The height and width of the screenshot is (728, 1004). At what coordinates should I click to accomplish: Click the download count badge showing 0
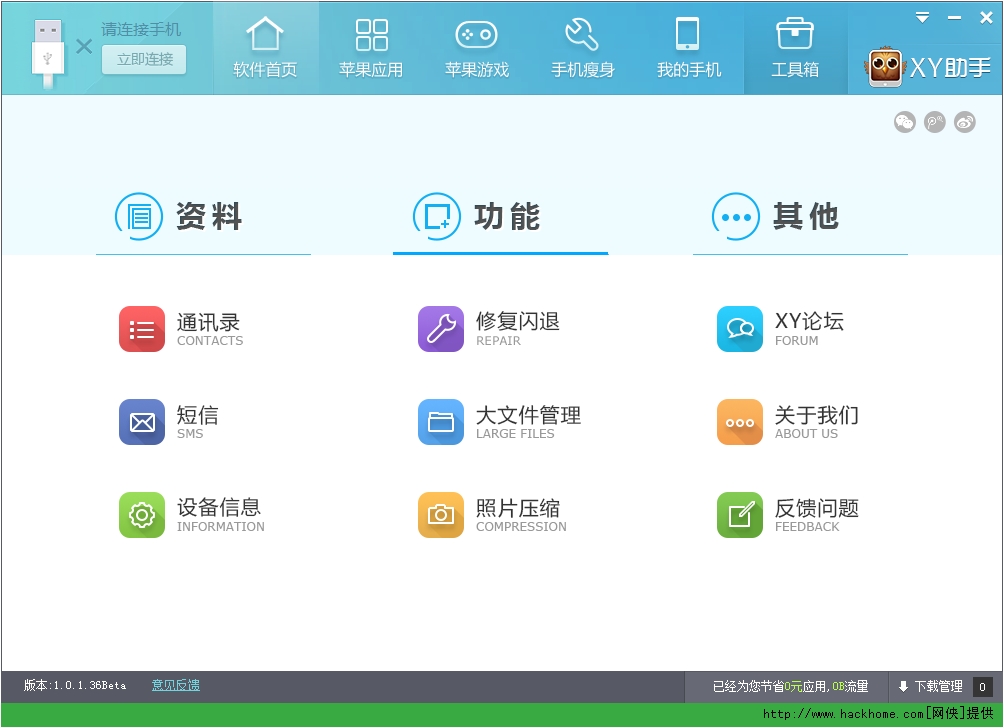[982, 687]
